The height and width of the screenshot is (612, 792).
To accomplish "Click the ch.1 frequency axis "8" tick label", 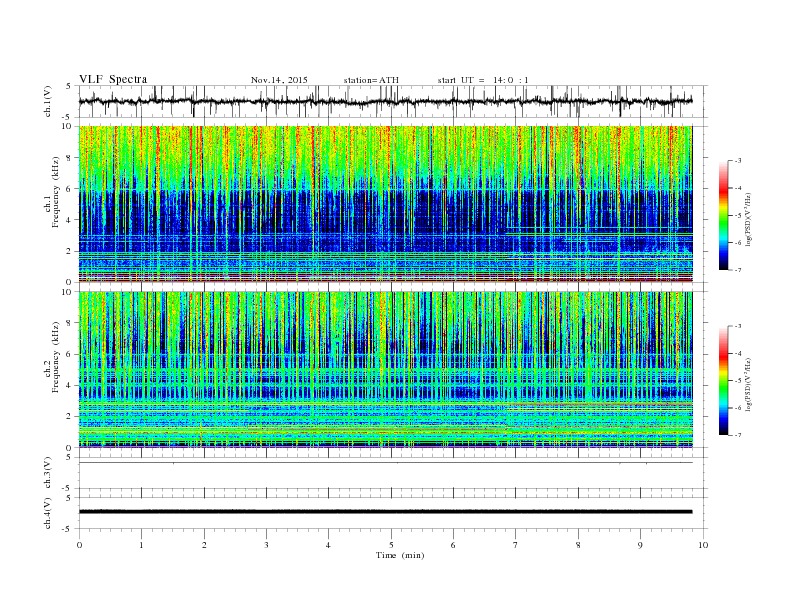I will click(x=69, y=158).
